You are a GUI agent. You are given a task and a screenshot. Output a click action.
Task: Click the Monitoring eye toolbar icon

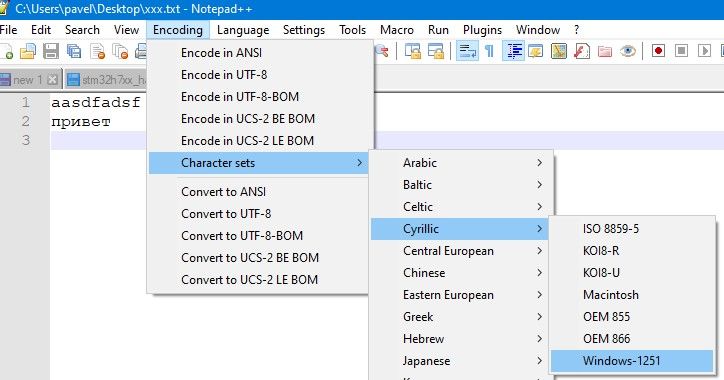[x=627, y=50]
